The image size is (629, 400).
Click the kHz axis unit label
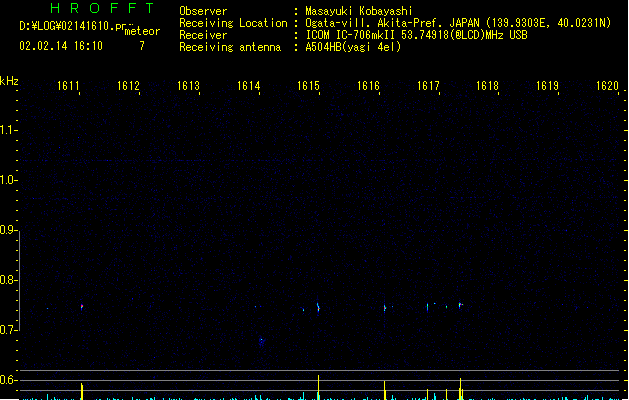(x=9, y=81)
